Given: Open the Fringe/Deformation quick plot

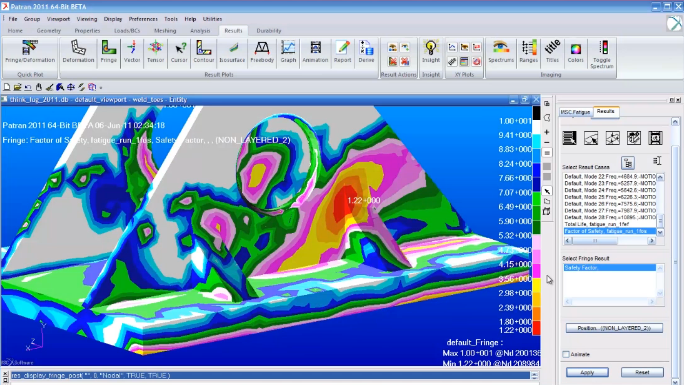Looking at the screenshot, I should click(x=30, y=52).
